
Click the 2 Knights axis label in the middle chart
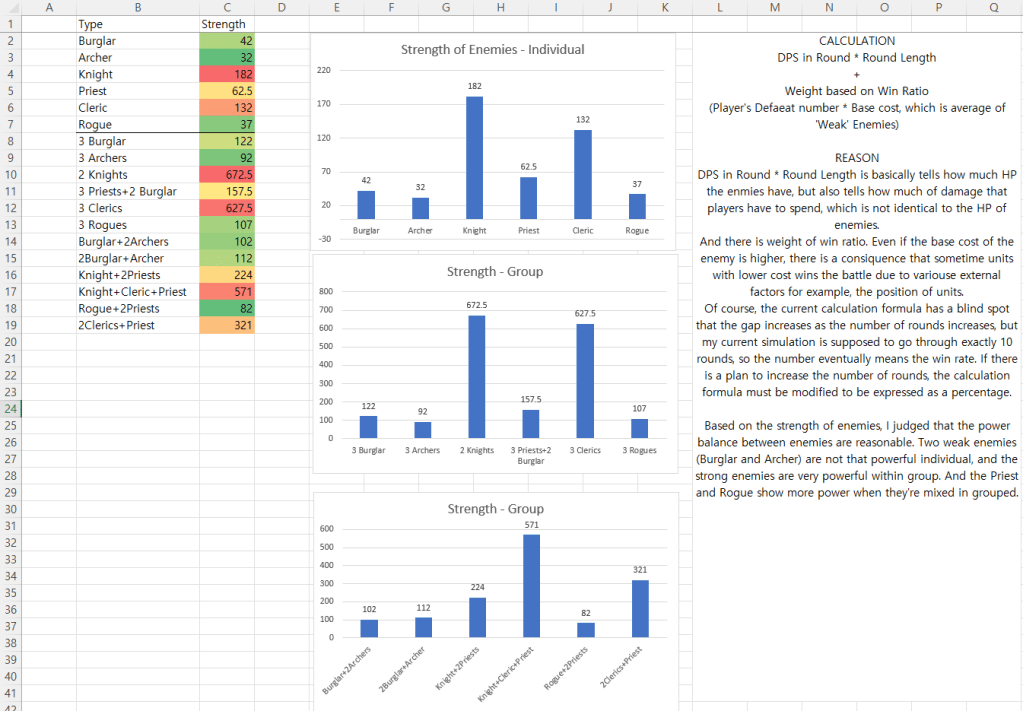point(476,451)
